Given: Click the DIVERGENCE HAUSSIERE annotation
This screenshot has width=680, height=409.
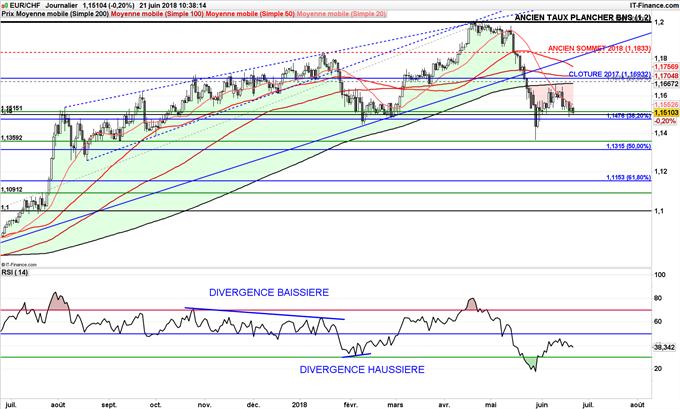Looking at the screenshot, I should 362,370.
